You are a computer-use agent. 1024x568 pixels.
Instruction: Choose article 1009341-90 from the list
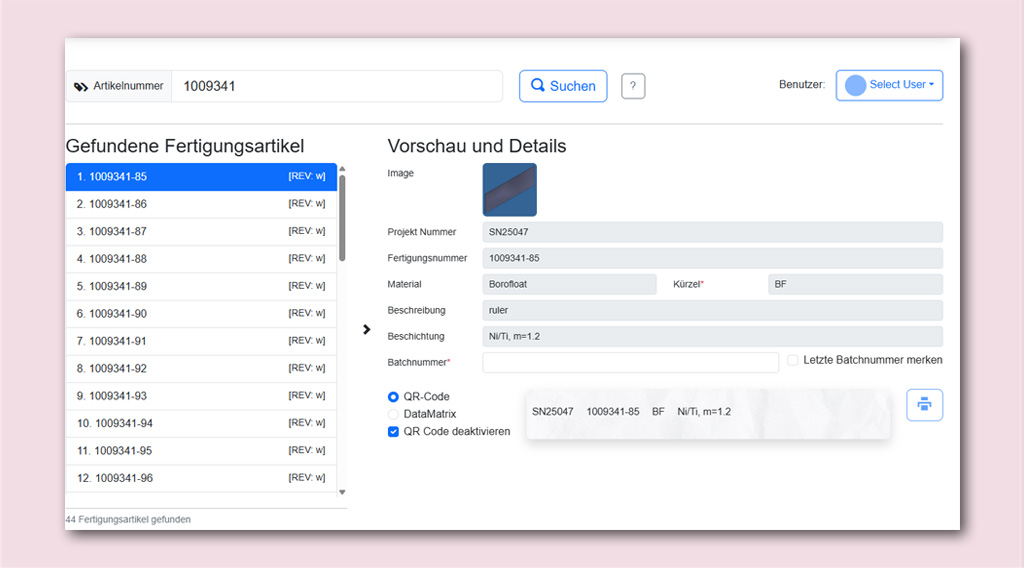point(201,314)
